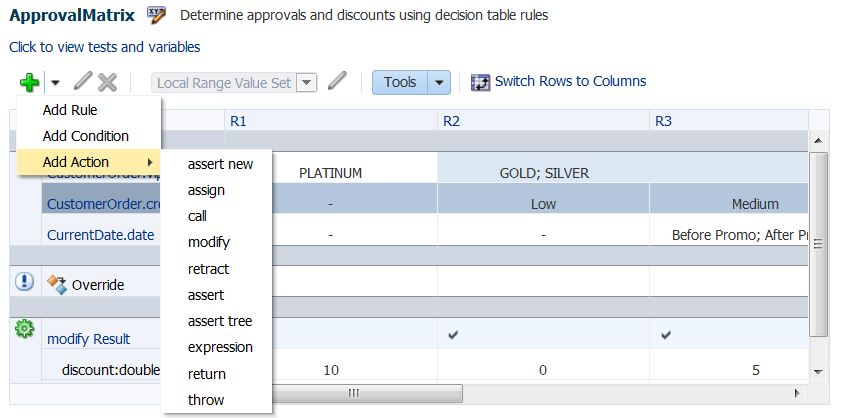Select assert tree from the submenu
The width and height of the screenshot is (841, 418).
tap(217, 321)
